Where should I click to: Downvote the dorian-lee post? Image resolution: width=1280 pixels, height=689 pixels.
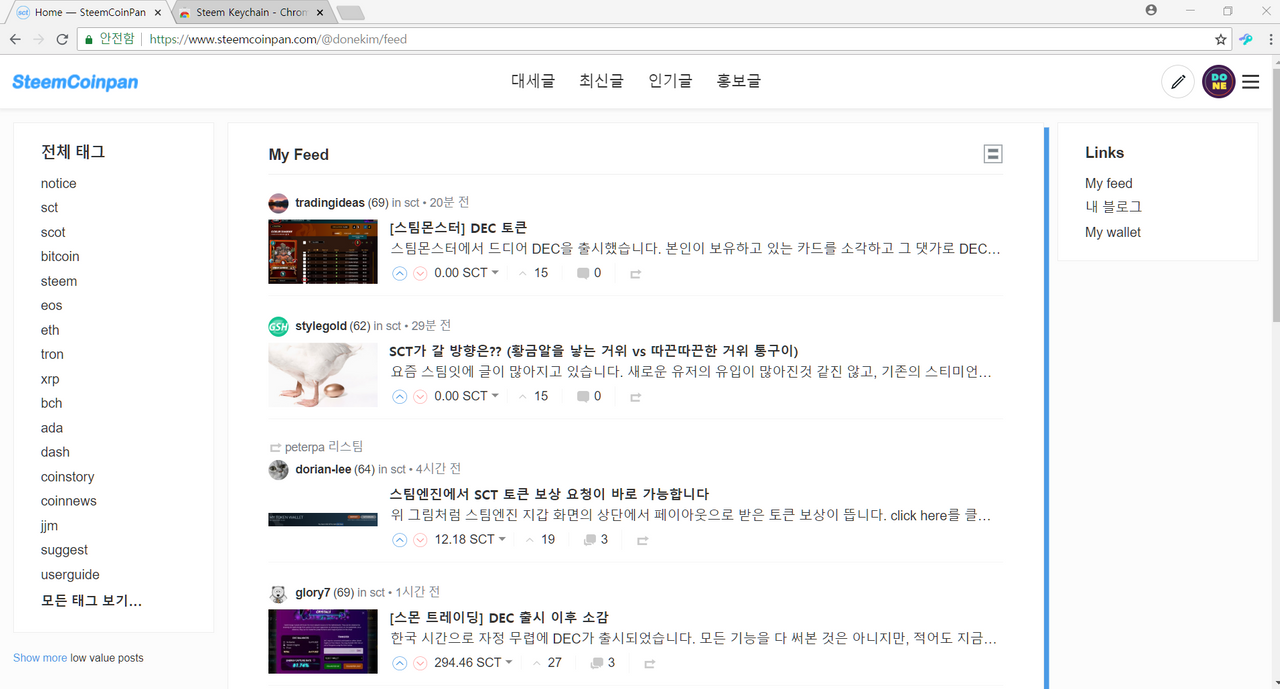420,540
